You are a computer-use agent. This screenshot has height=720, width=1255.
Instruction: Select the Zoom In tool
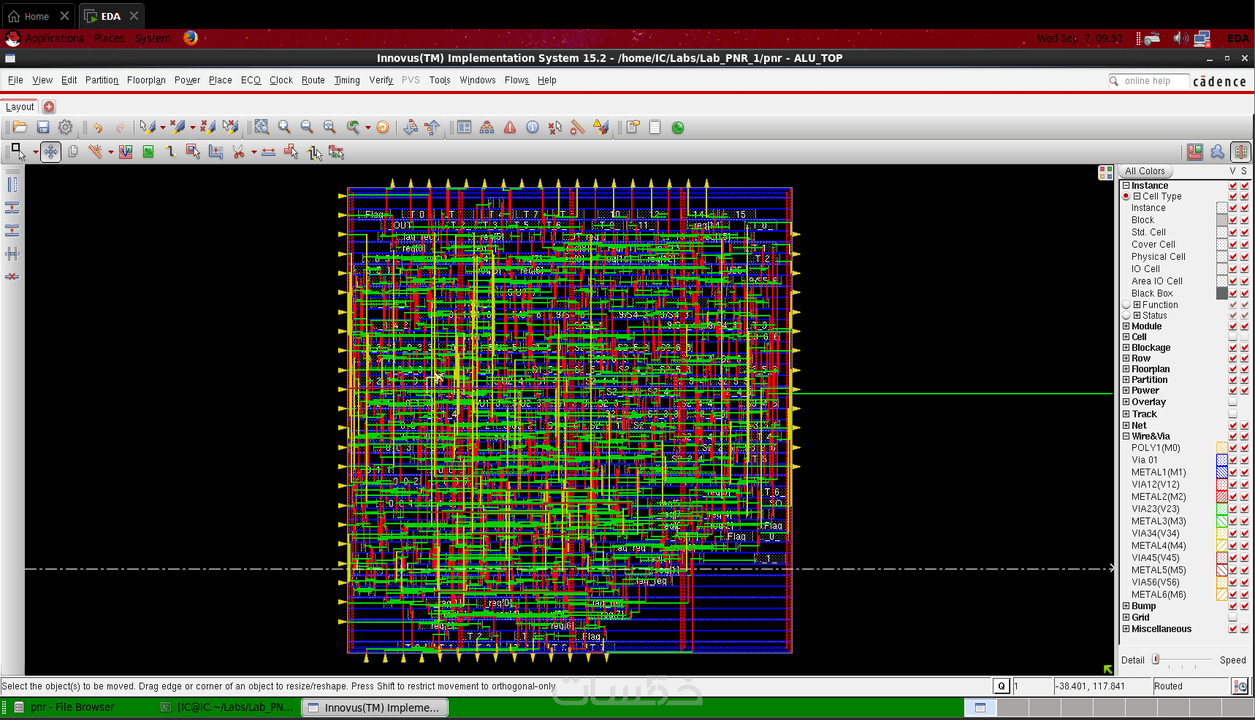coord(283,125)
